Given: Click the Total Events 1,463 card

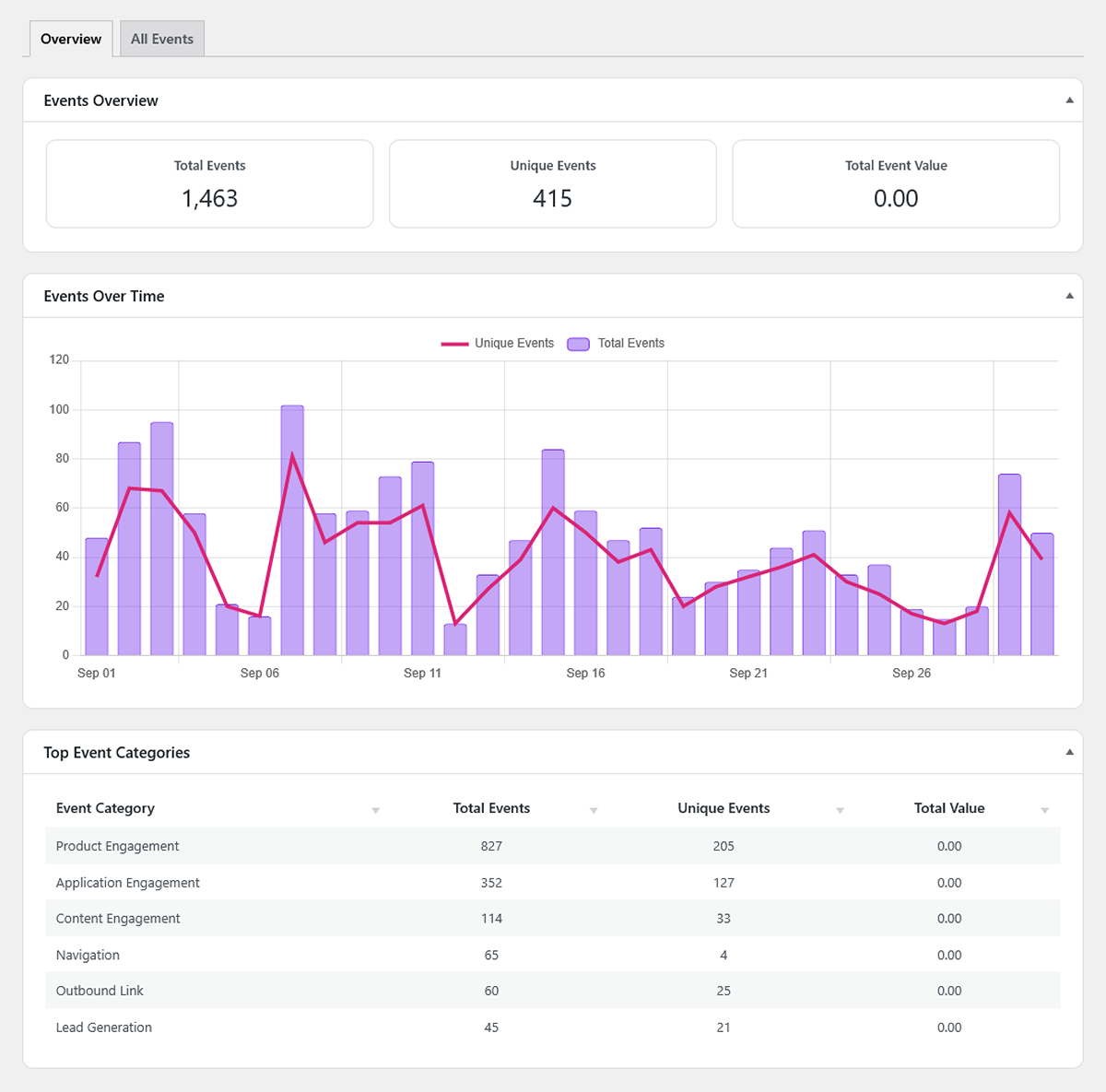Looking at the screenshot, I should pyautogui.click(x=210, y=183).
